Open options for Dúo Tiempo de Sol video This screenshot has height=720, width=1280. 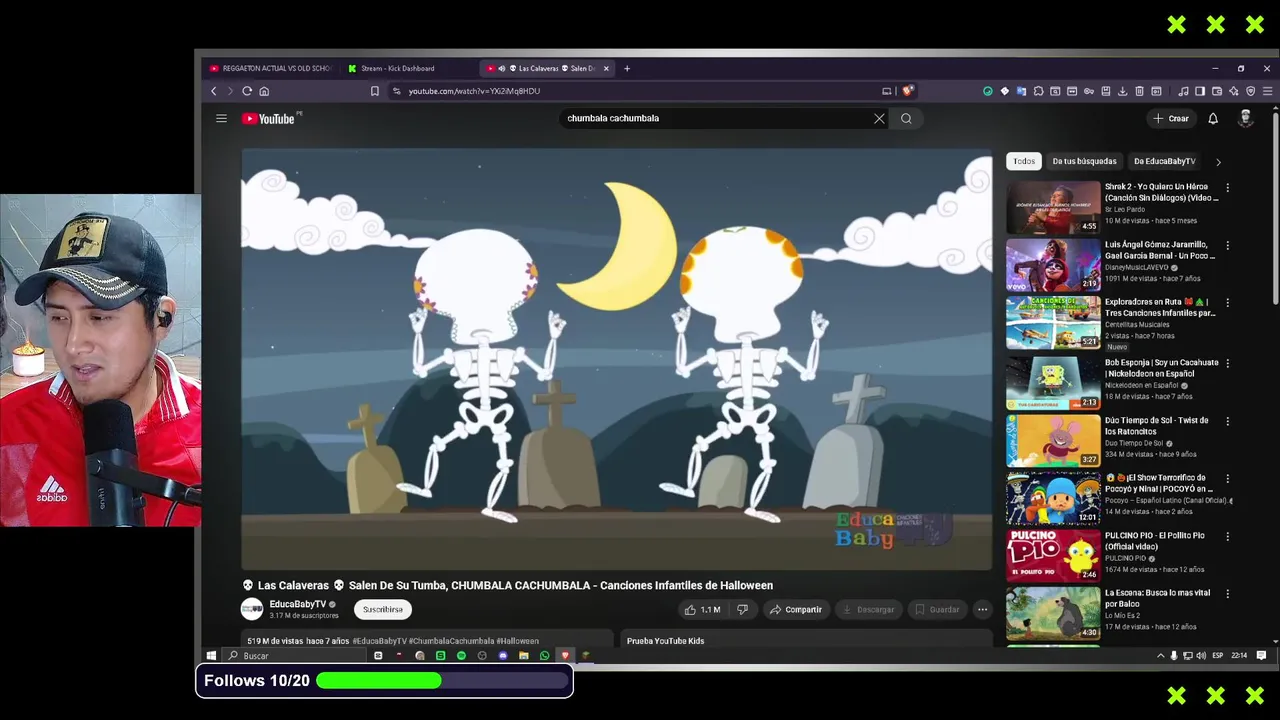(x=1227, y=421)
